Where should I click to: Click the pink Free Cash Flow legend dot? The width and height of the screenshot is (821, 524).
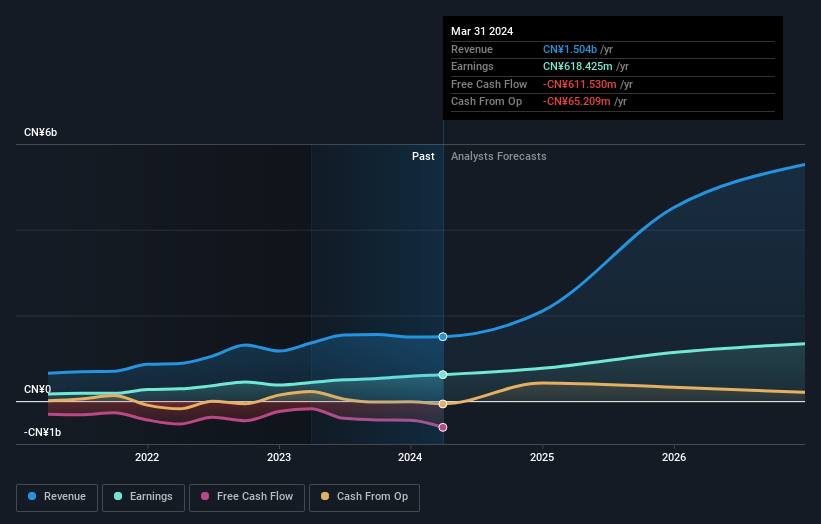[x=205, y=496]
